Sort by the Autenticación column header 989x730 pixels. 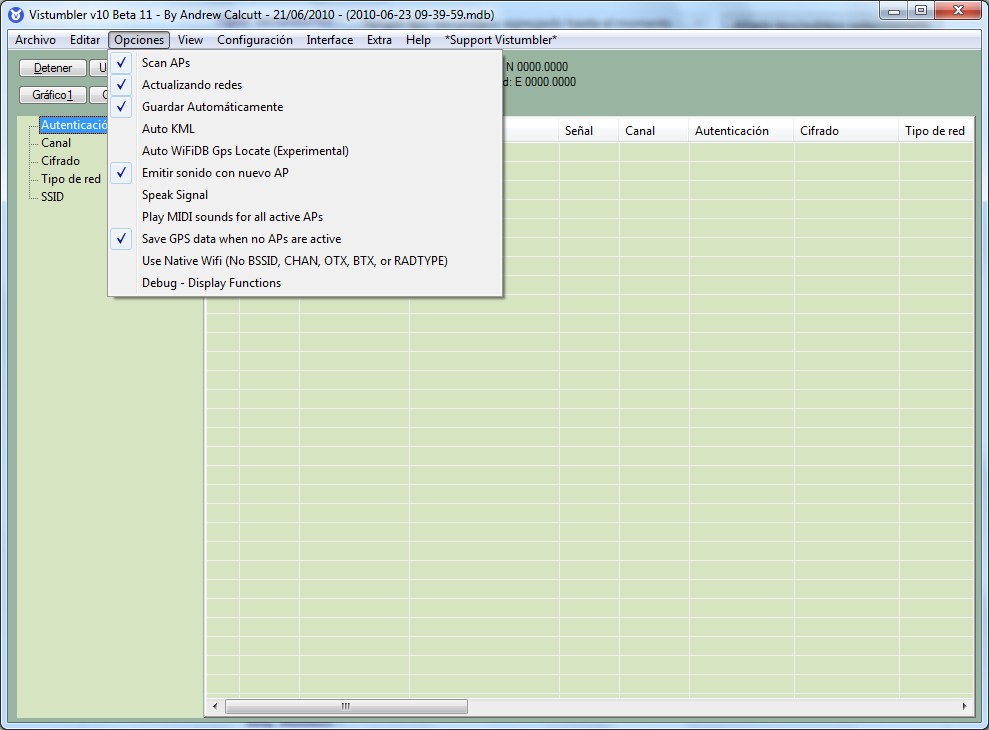pos(741,131)
